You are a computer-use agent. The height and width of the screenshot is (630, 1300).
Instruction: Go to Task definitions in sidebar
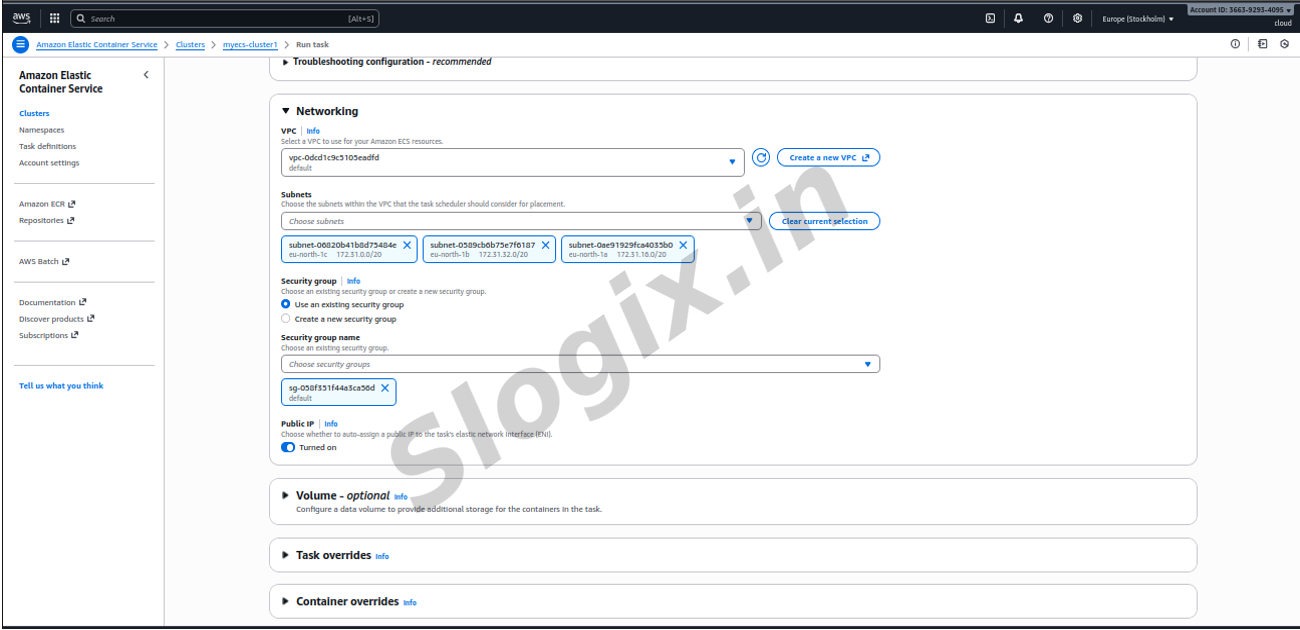click(47, 146)
